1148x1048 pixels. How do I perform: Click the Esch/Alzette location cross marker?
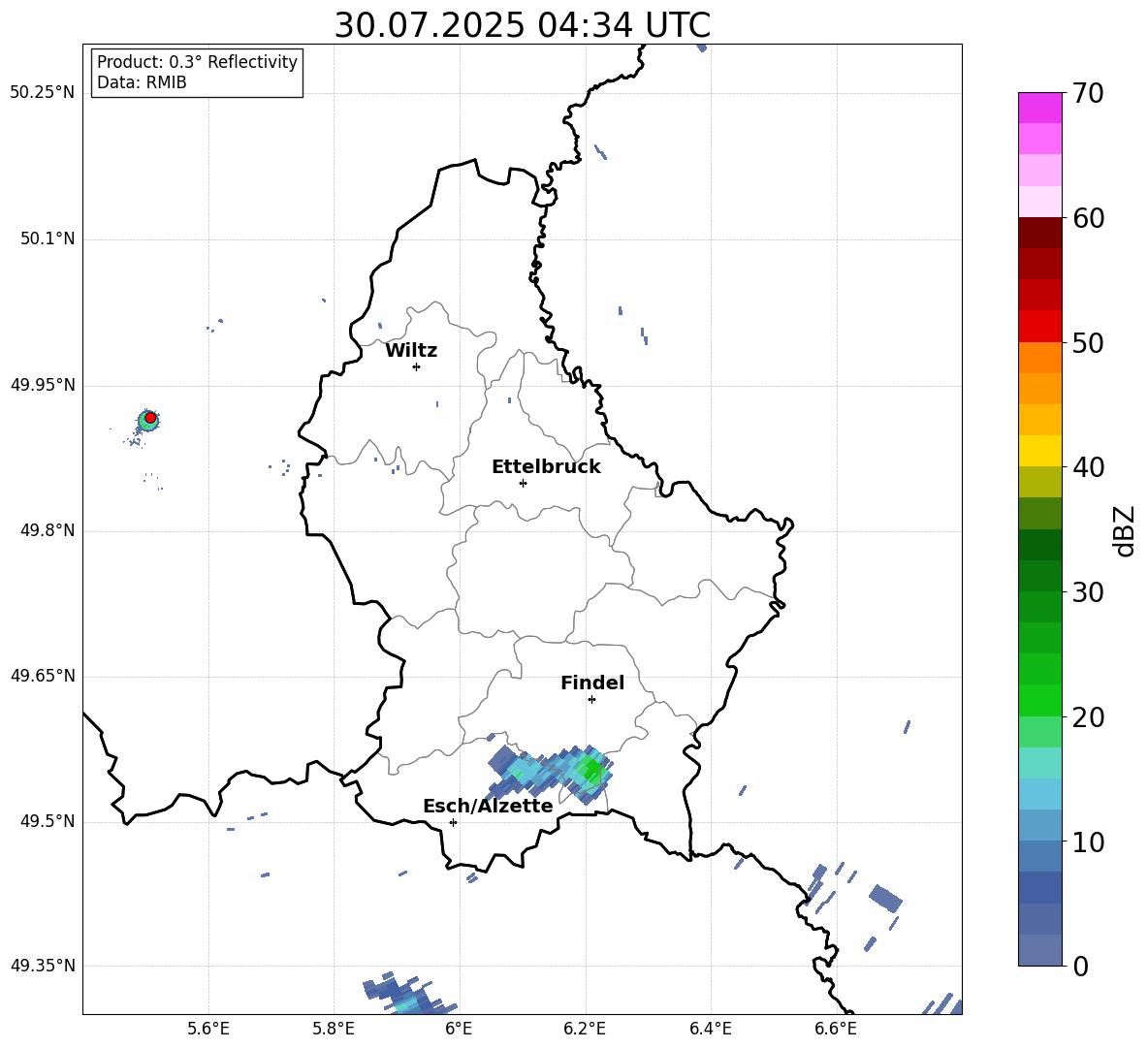tap(453, 822)
